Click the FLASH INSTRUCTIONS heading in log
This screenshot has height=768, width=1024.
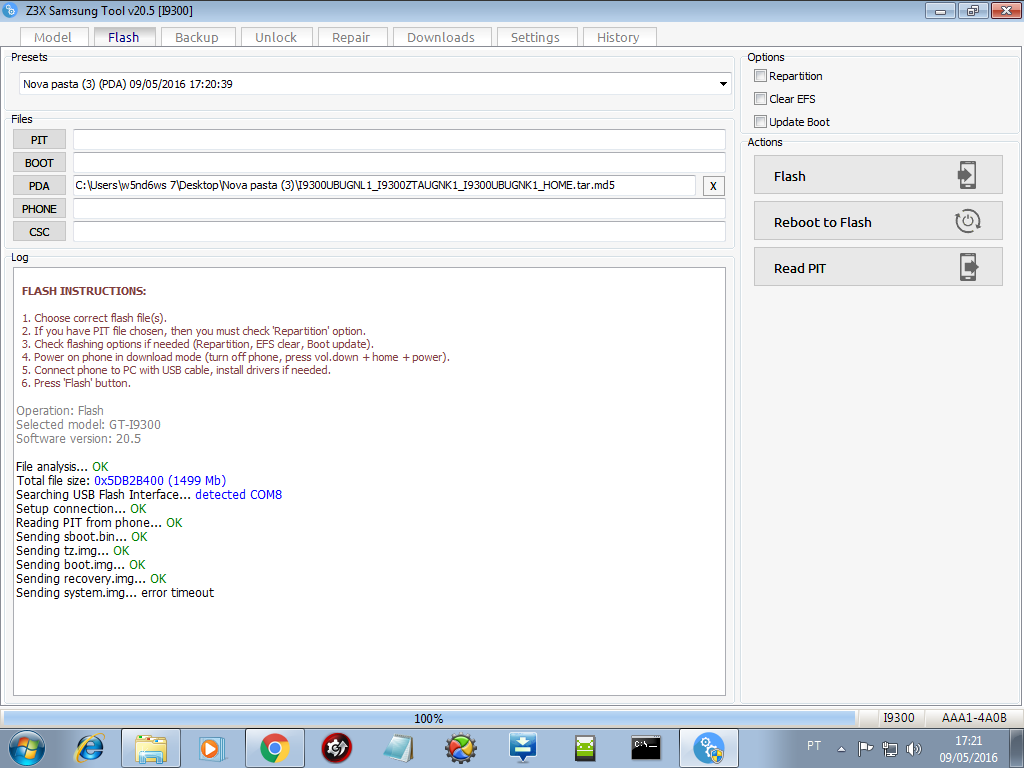84,291
